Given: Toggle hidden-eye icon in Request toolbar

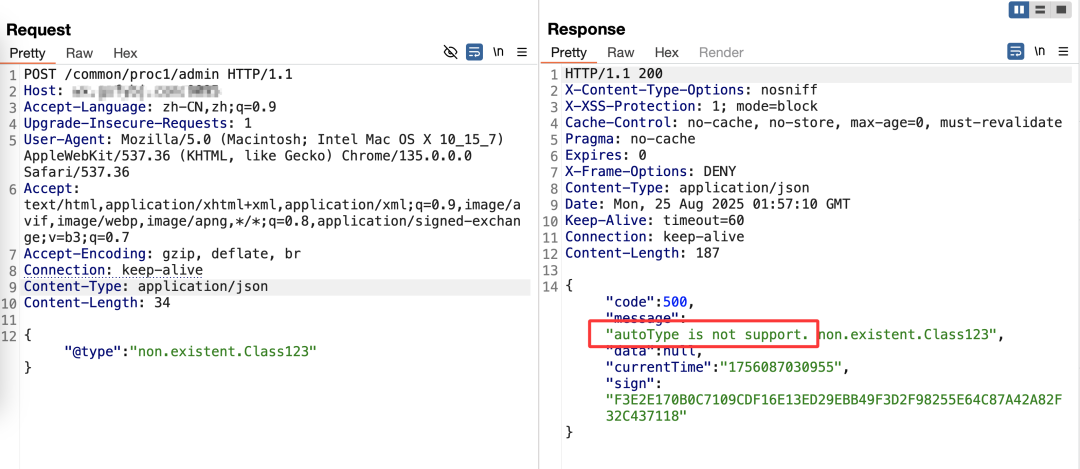Looking at the screenshot, I should pos(450,52).
